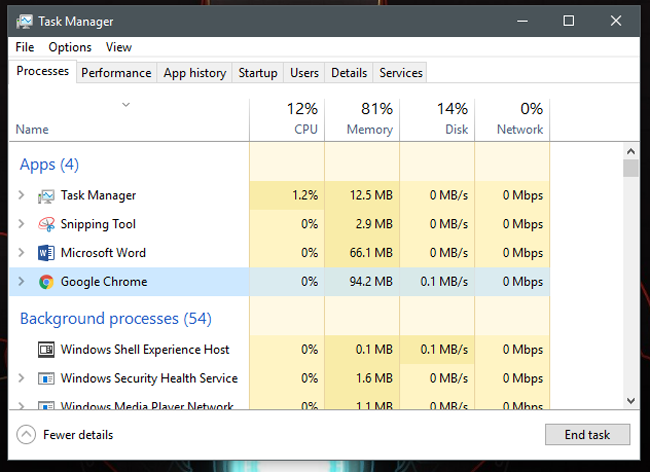This screenshot has width=650, height=472.
Task: Expand the Task Manager process row
Action: pyautogui.click(x=21, y=196)
